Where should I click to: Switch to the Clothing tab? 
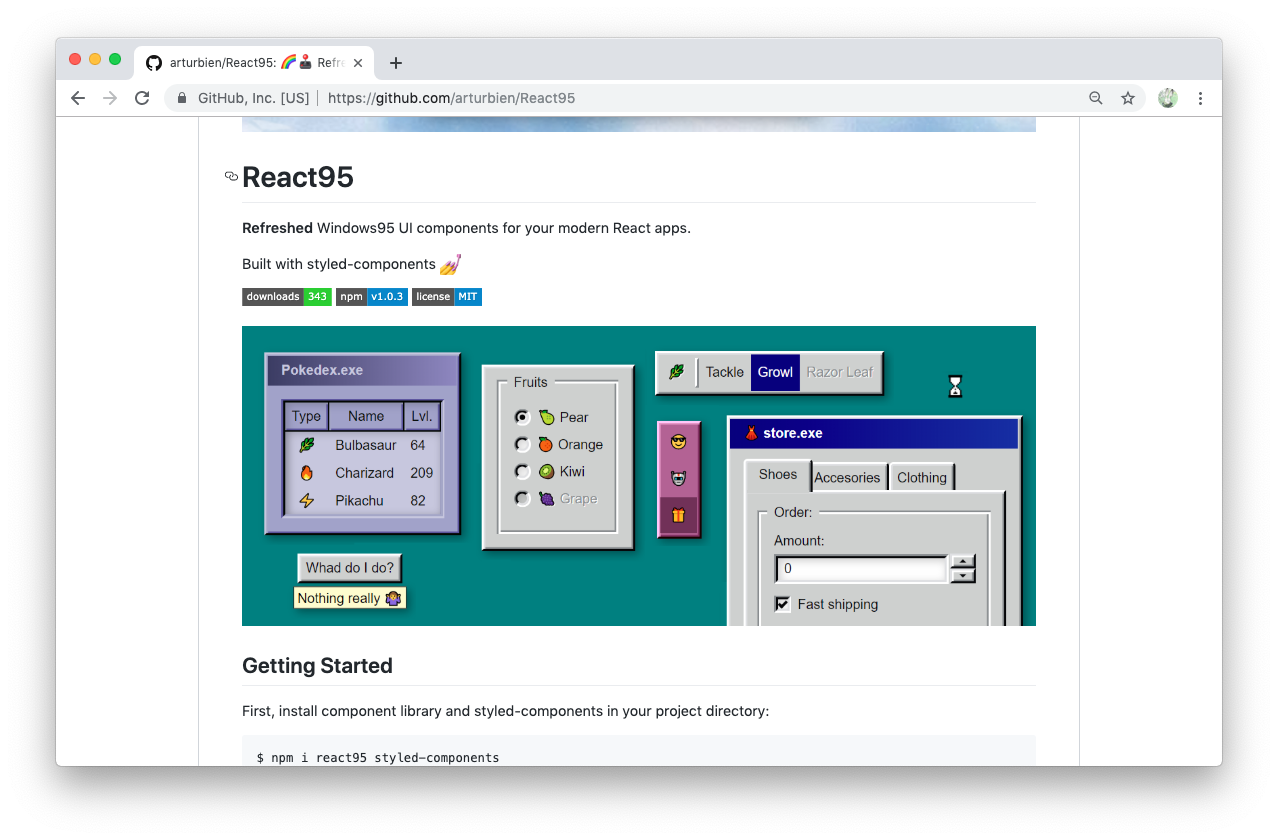tap(921, 477)
